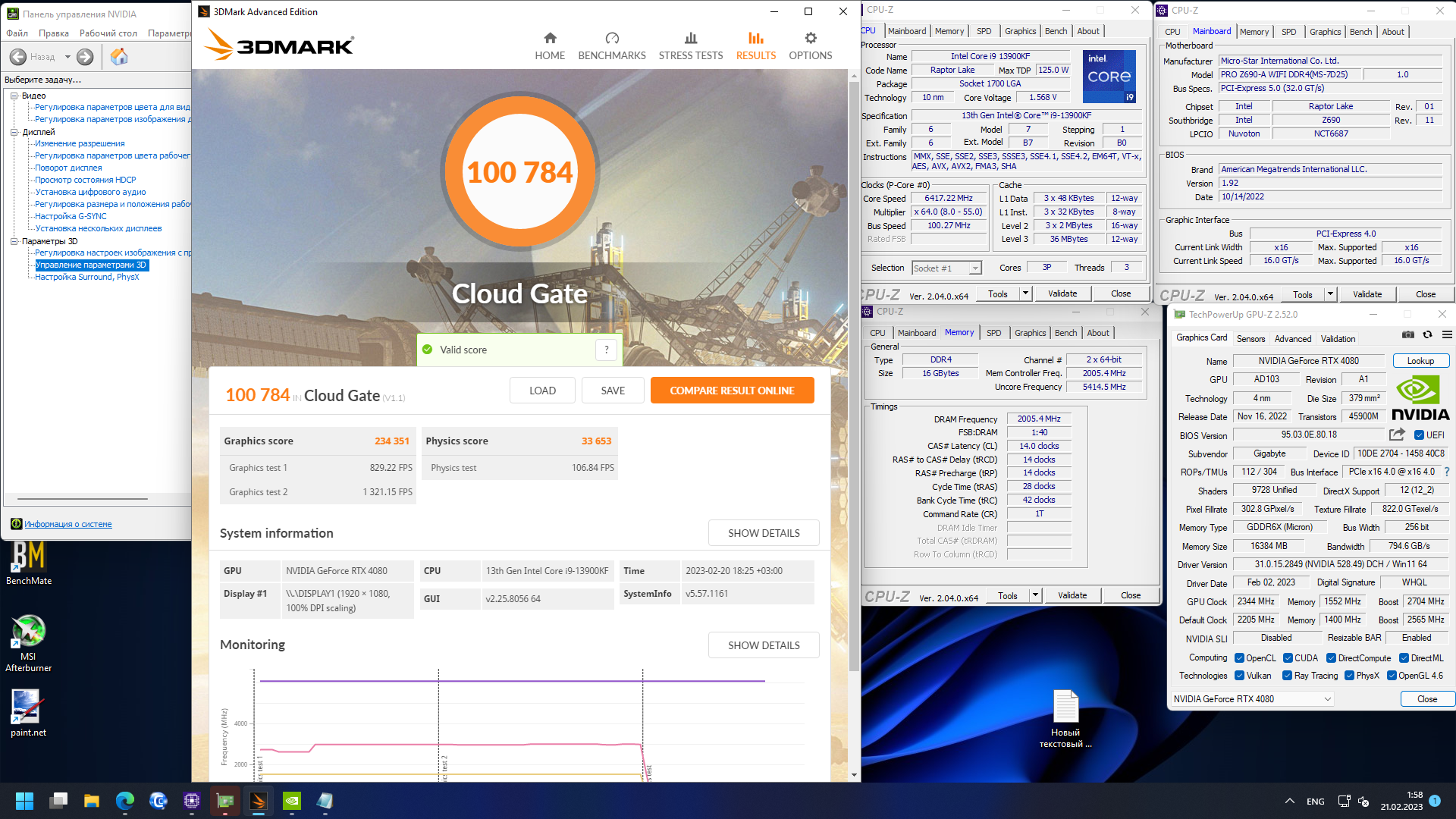The width and height of the screenshot is (1456, 819).
Task: Open the MSI Afterburner desktop shortcut
Action: coord(29,643)
